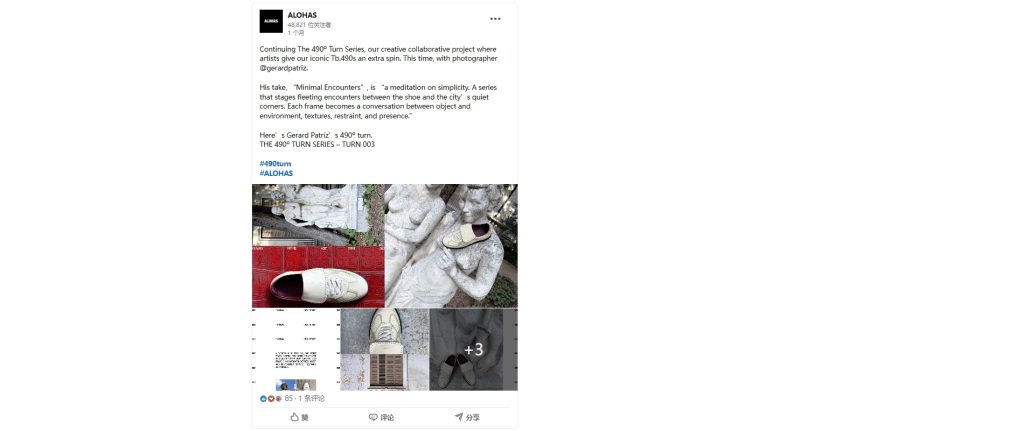Click the comment speech bubble icon
This screenshot has height=431, width=1024.
click(373, 417)
